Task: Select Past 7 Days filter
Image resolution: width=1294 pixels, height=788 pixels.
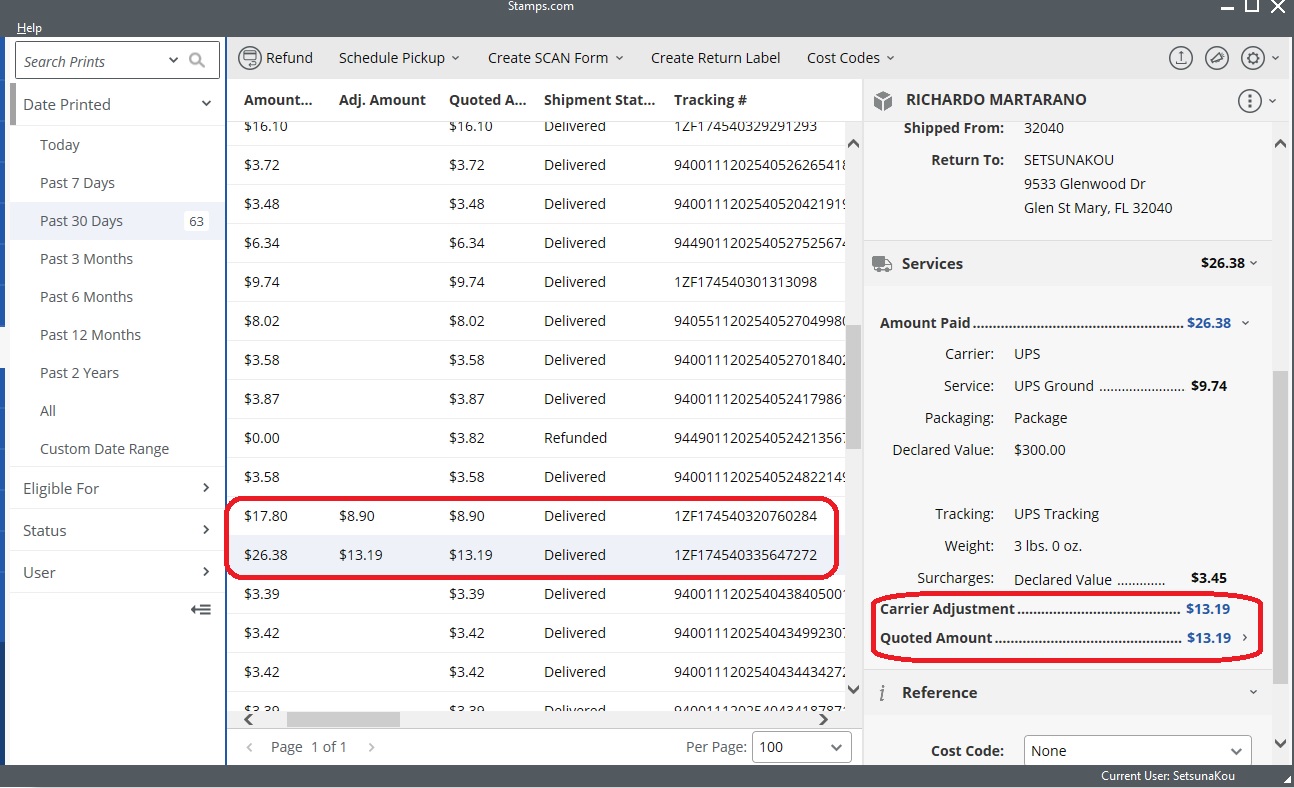Action: (77, 183)
